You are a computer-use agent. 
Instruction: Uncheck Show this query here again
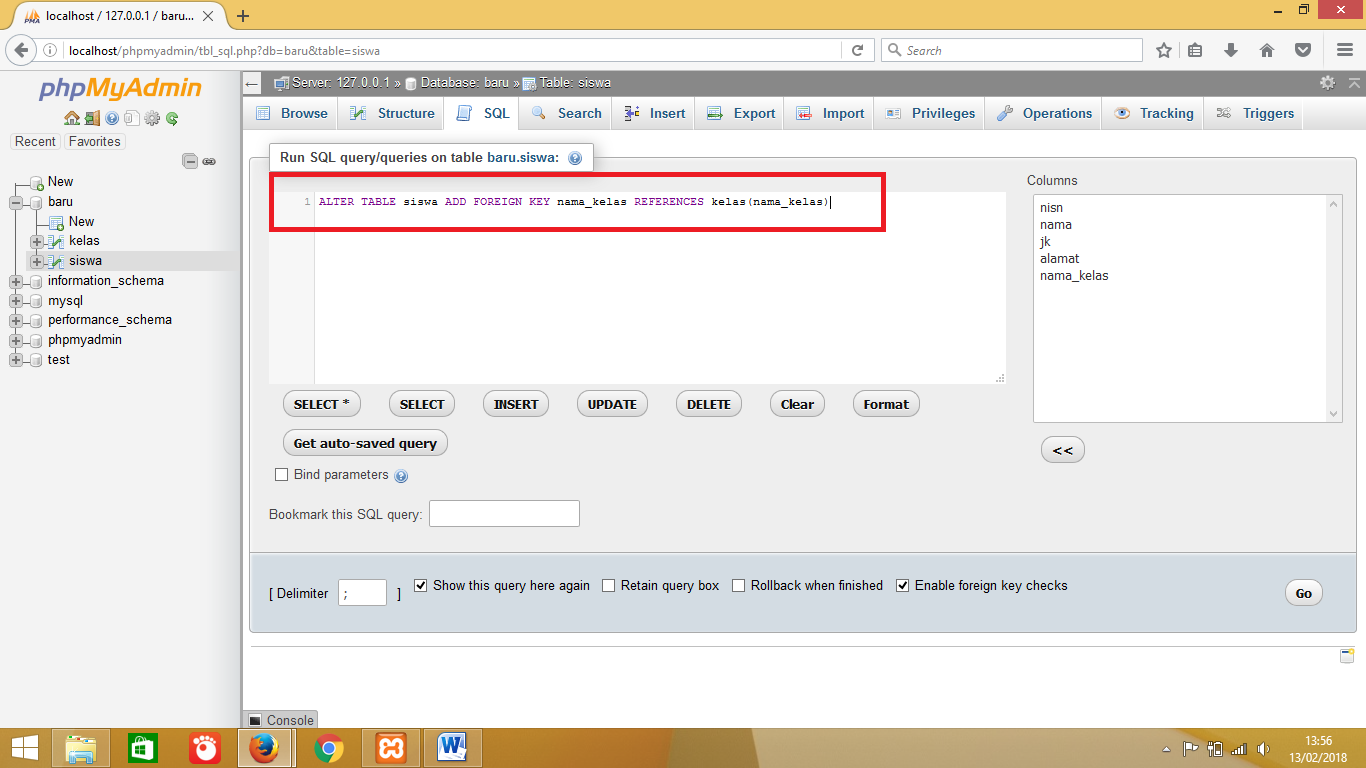tap(421, 585)
